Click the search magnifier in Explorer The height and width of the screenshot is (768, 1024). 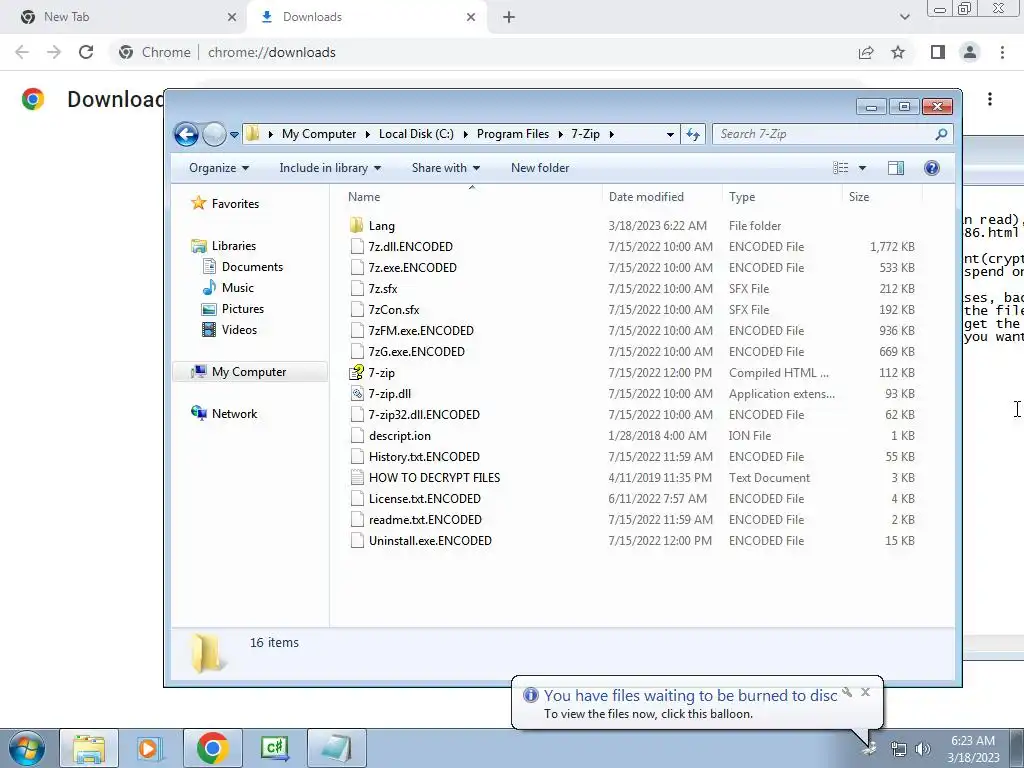941,135
